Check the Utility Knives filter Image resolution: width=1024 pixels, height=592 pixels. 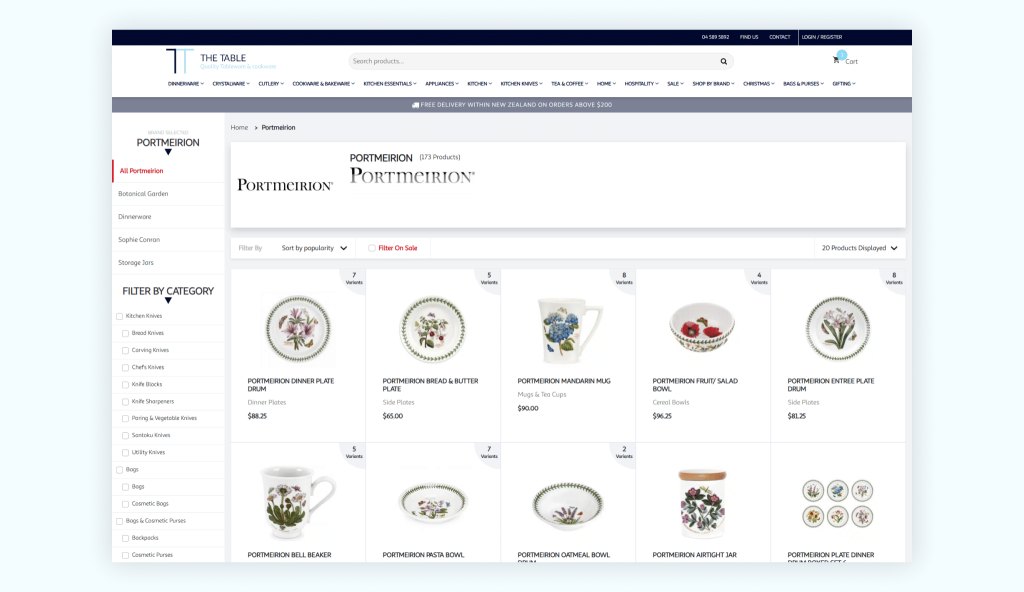pos(125,452)
